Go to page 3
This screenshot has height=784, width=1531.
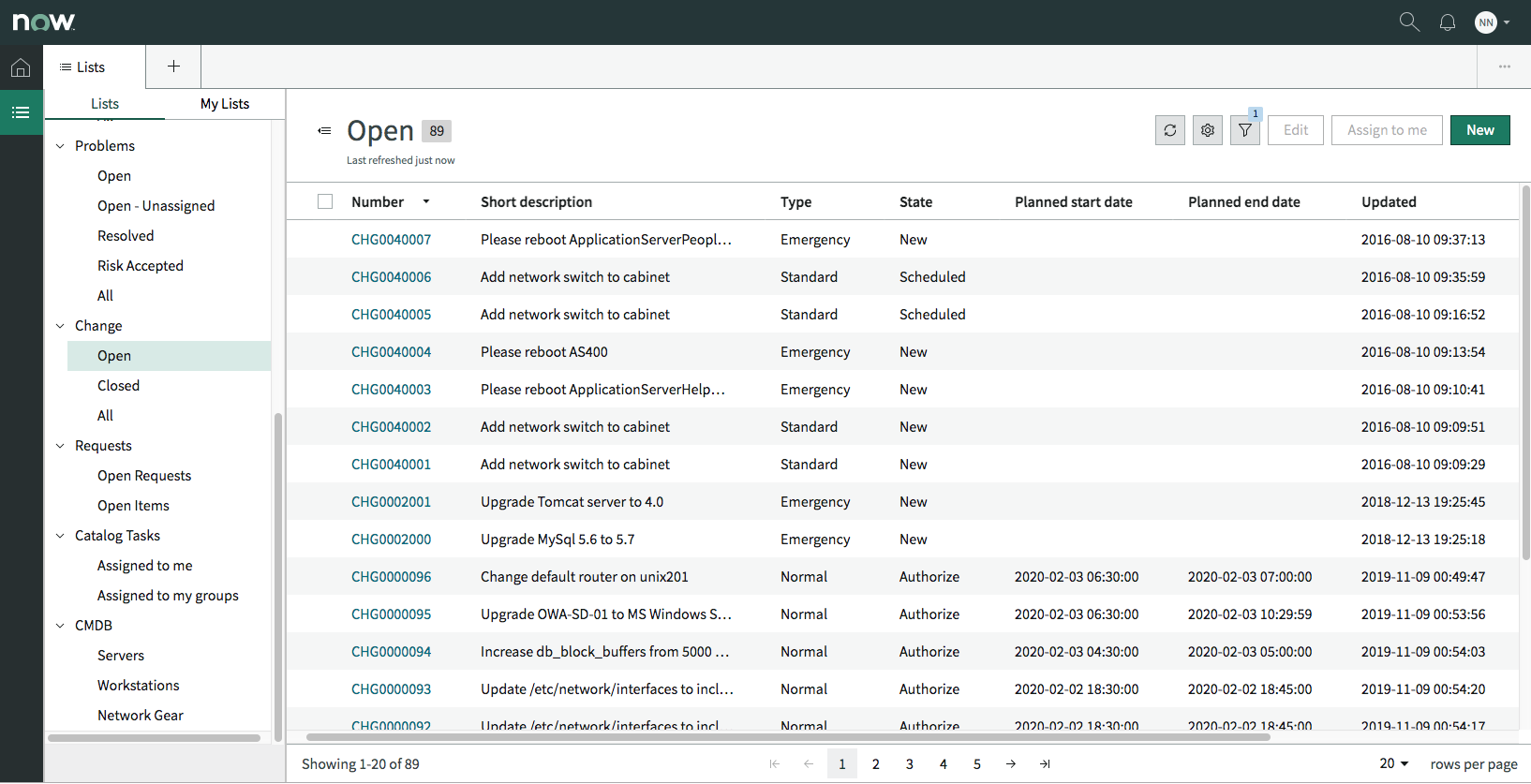910,764
